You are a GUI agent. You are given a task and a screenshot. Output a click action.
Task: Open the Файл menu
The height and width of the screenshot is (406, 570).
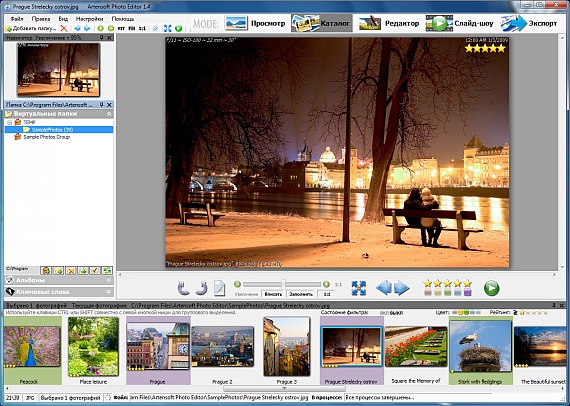click(17, 19)
